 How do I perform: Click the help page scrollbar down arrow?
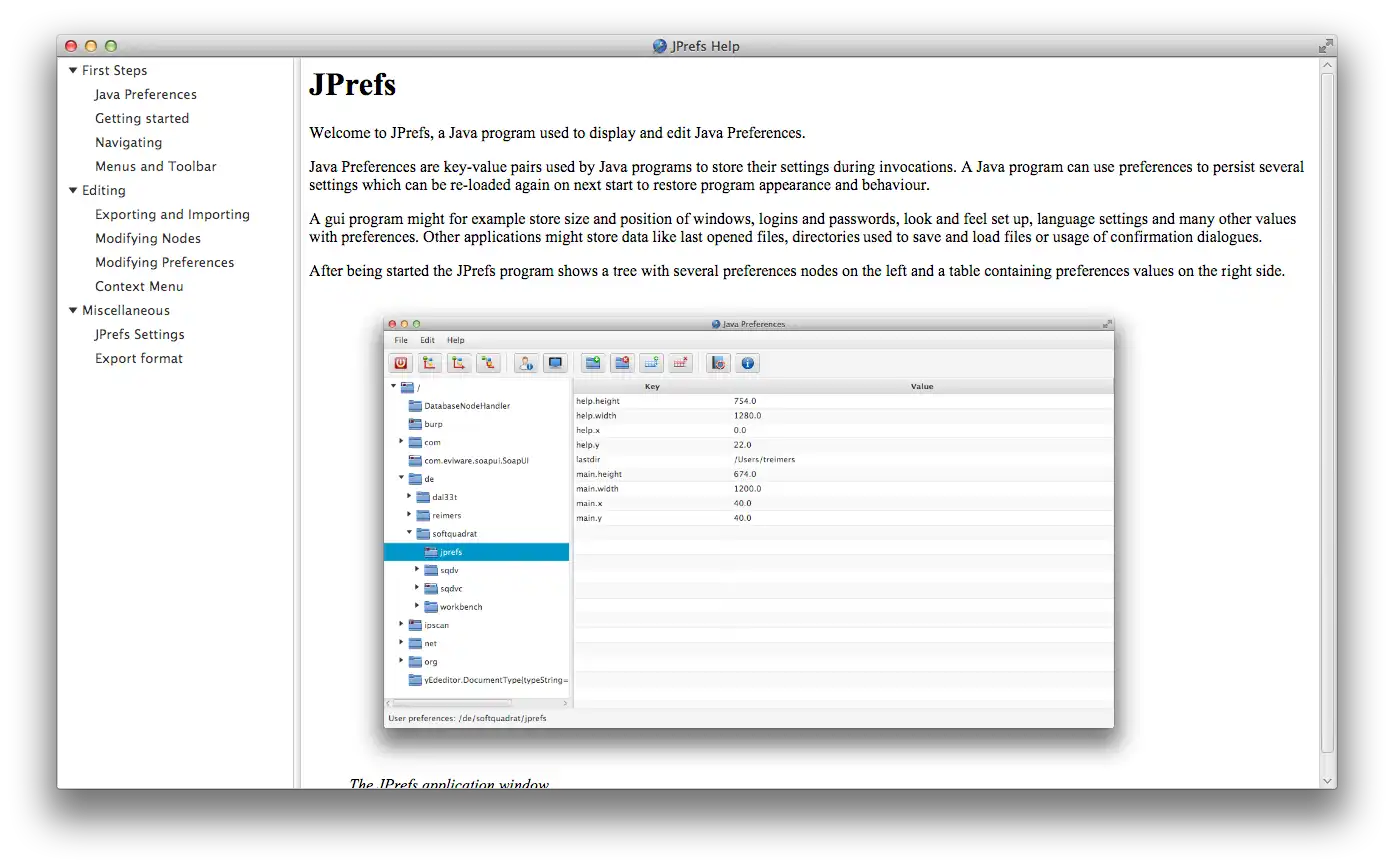coord(1328,781)
